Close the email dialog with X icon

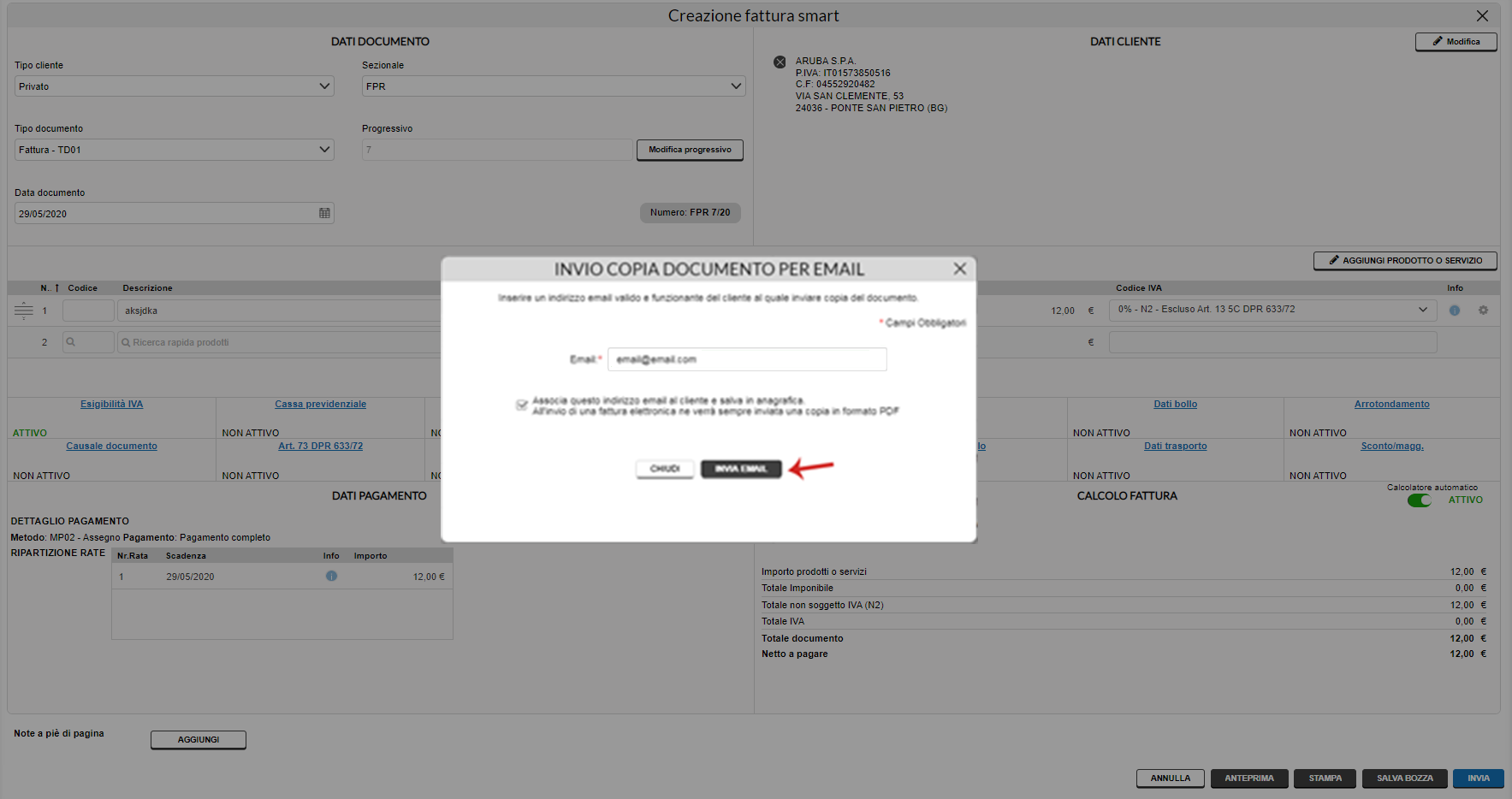pyautogui.click(x=960, y=269)
